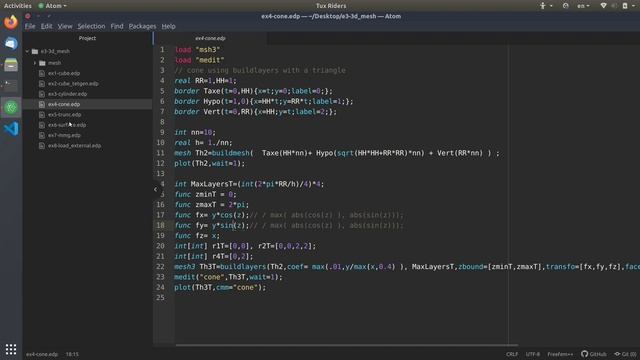Open the Help menu

pyautogui.click(x=168, y=26)
